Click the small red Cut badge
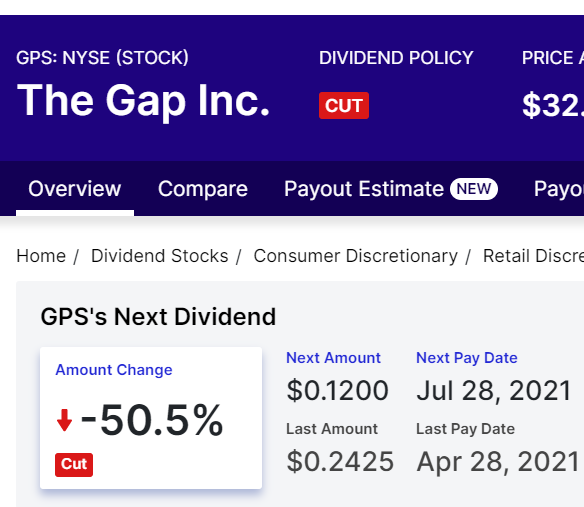The width and height of the screenshot is (584, 507). [74, 465]
